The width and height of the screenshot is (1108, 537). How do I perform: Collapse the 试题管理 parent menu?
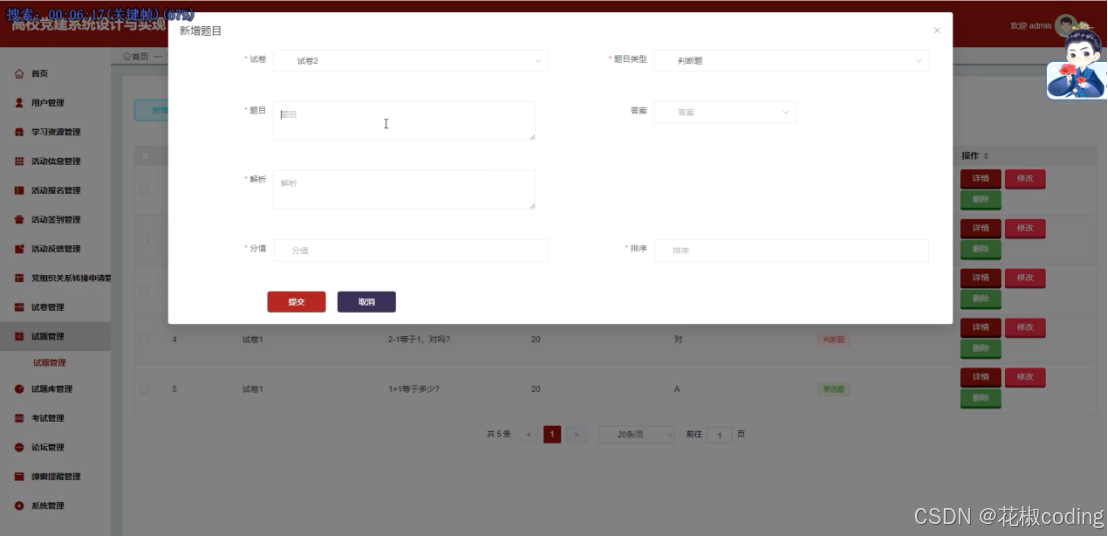point(55,336)
